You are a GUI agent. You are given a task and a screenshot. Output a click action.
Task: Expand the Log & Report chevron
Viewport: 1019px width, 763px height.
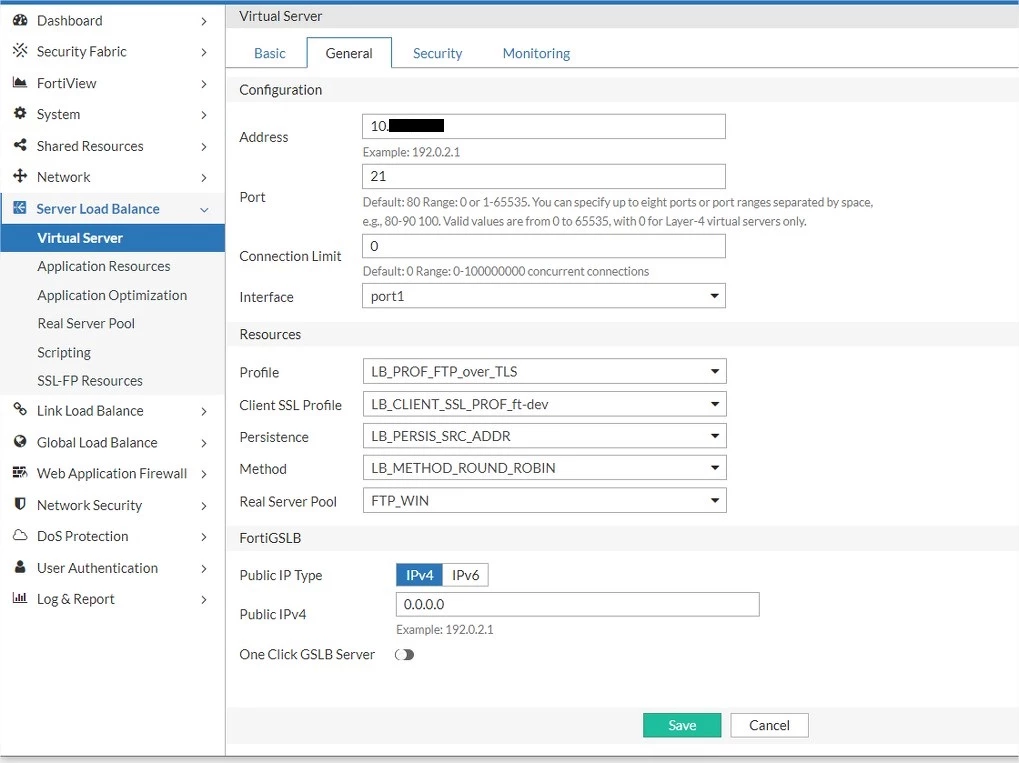(x=204, y=599)
